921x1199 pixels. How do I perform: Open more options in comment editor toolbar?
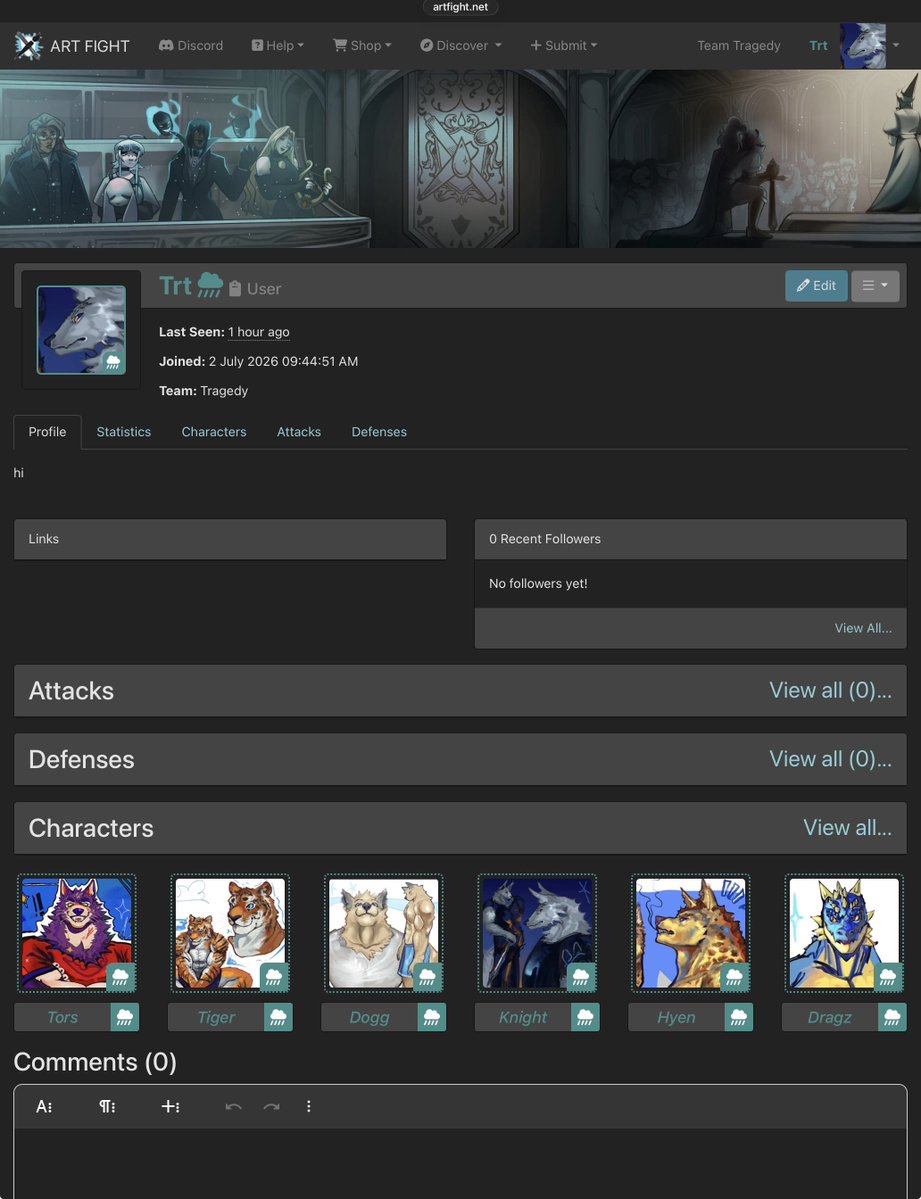click(x=308, y=1106)
